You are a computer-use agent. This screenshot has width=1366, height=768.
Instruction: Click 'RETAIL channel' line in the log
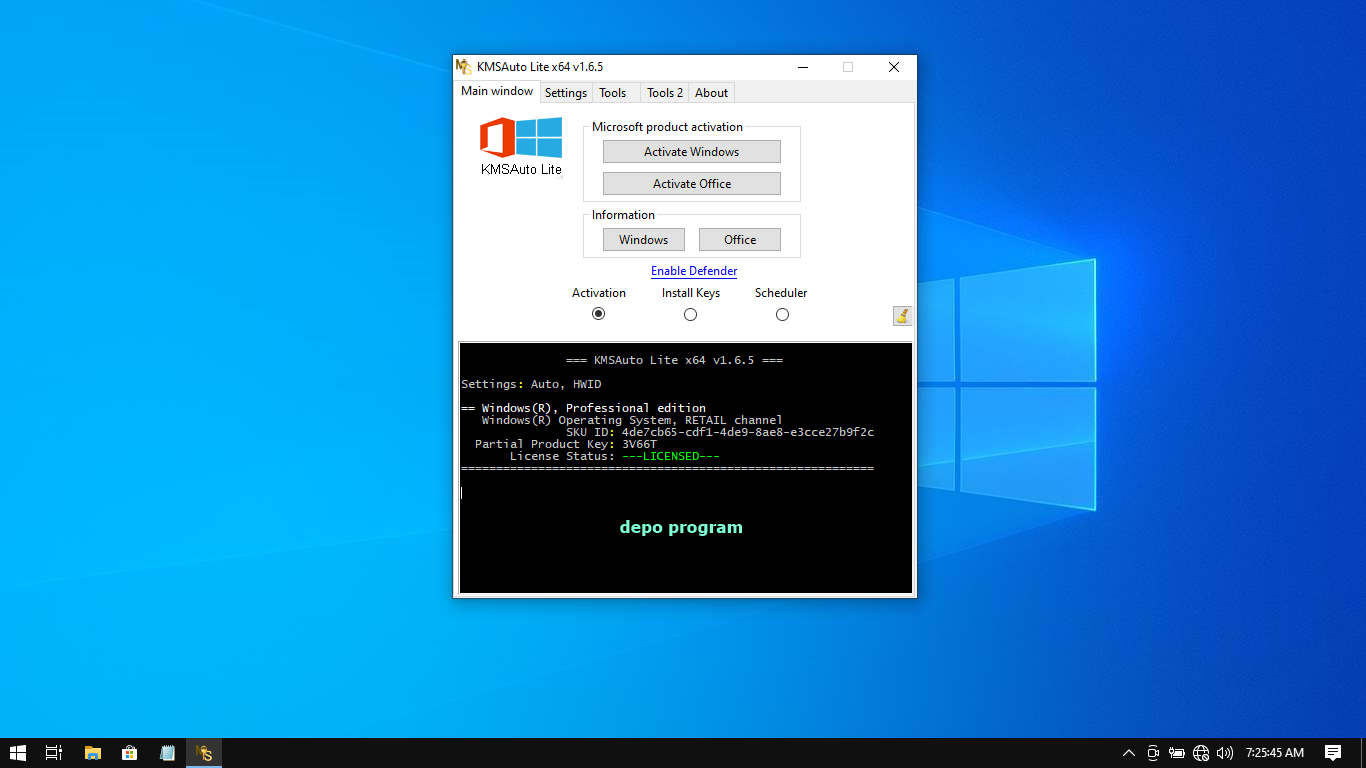click(x=632, y=420)
